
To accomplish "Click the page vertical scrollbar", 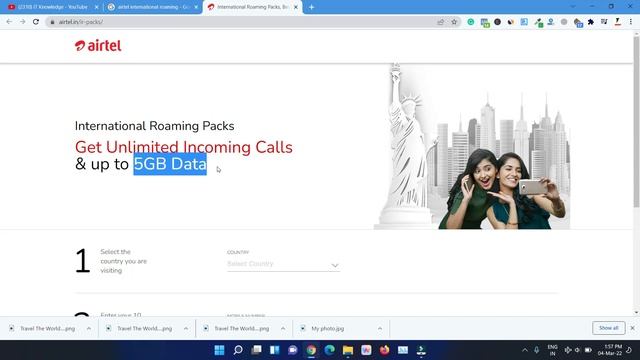I will (636, 122).
